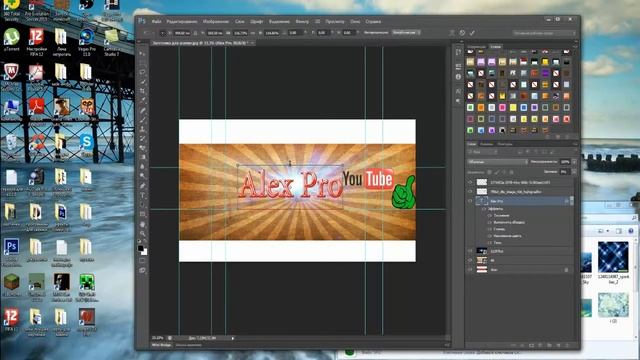The image size is (640, 360).
Task: Click the Alex Pro layer name
Action: (x=497, y=201)
